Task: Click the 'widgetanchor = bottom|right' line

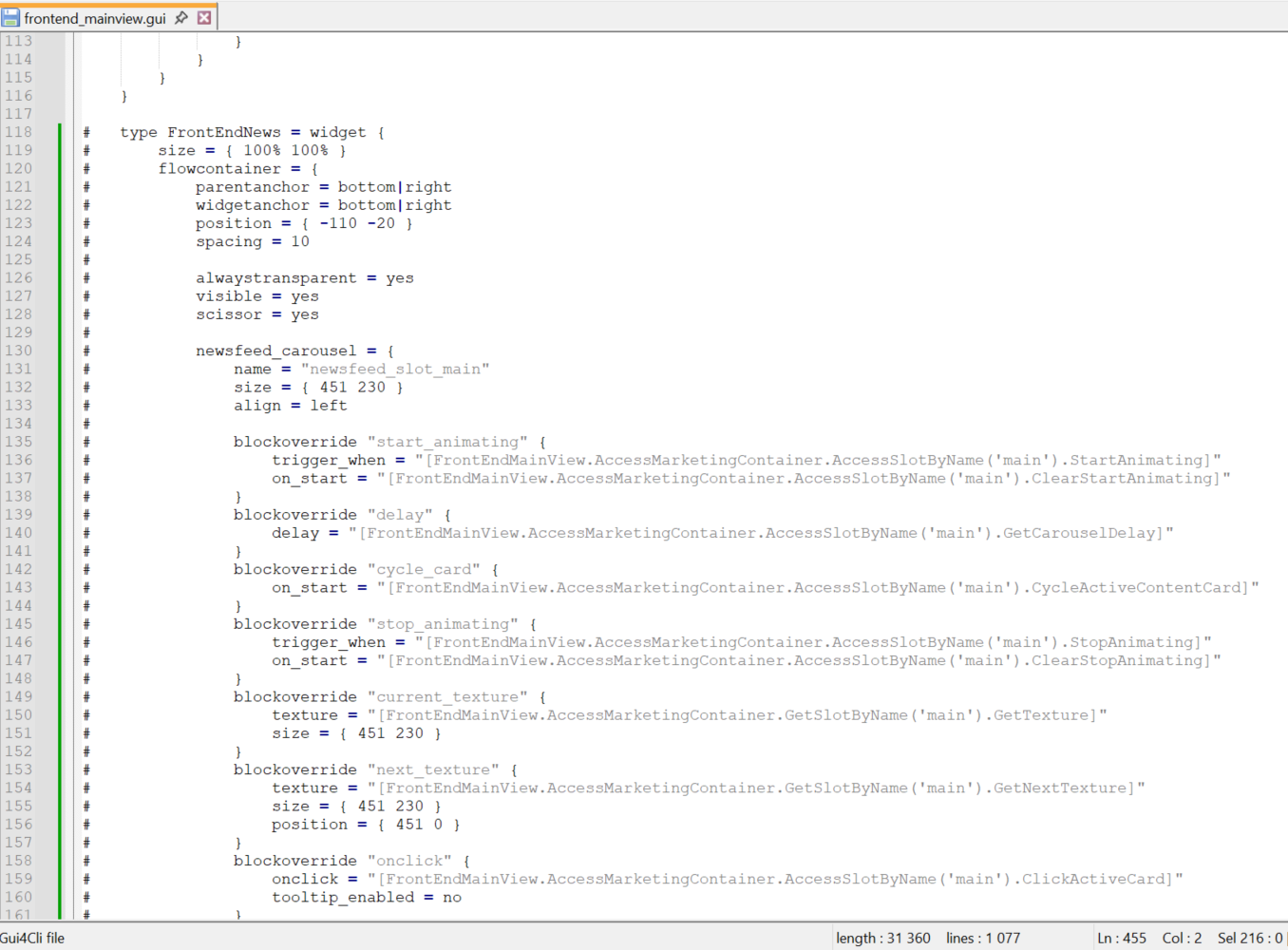Action: pyautogui.click(x=324, y=205)
